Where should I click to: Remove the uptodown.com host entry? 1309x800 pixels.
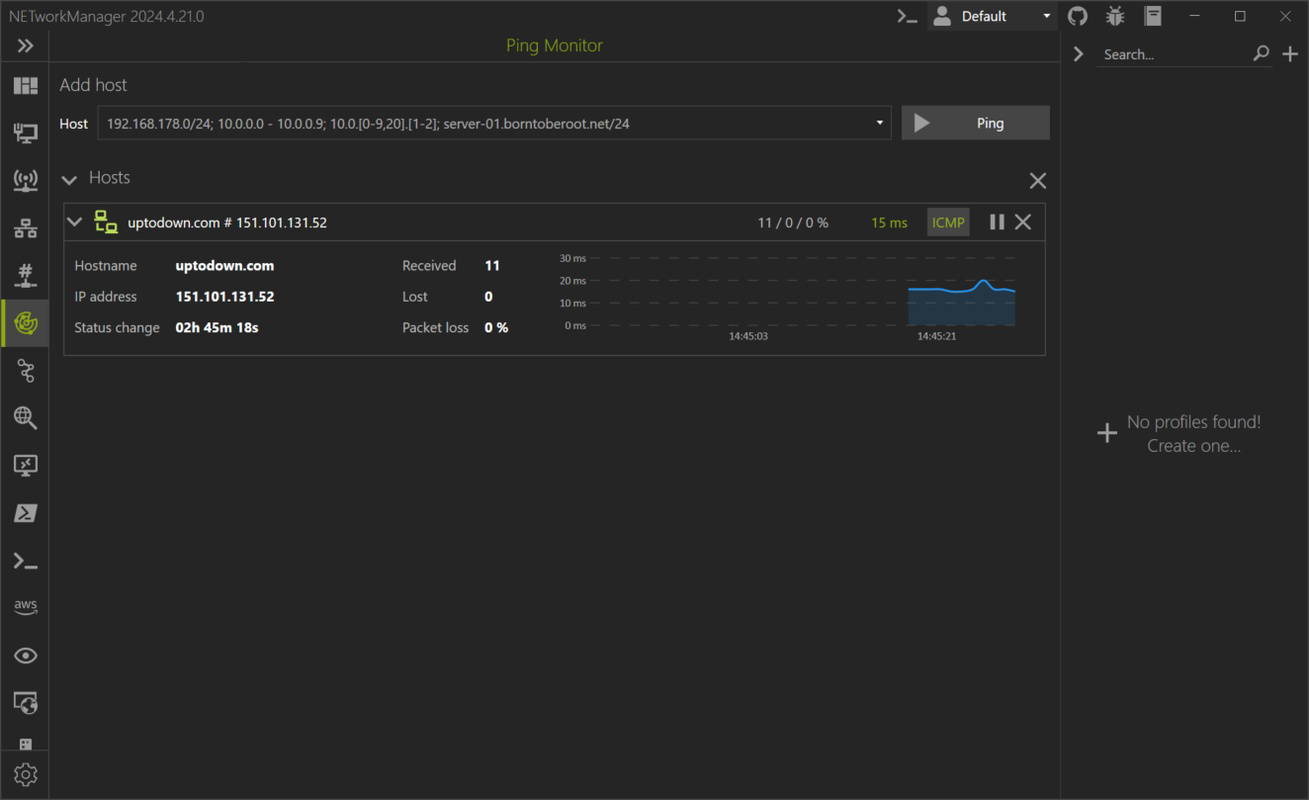click(1023, 222)
